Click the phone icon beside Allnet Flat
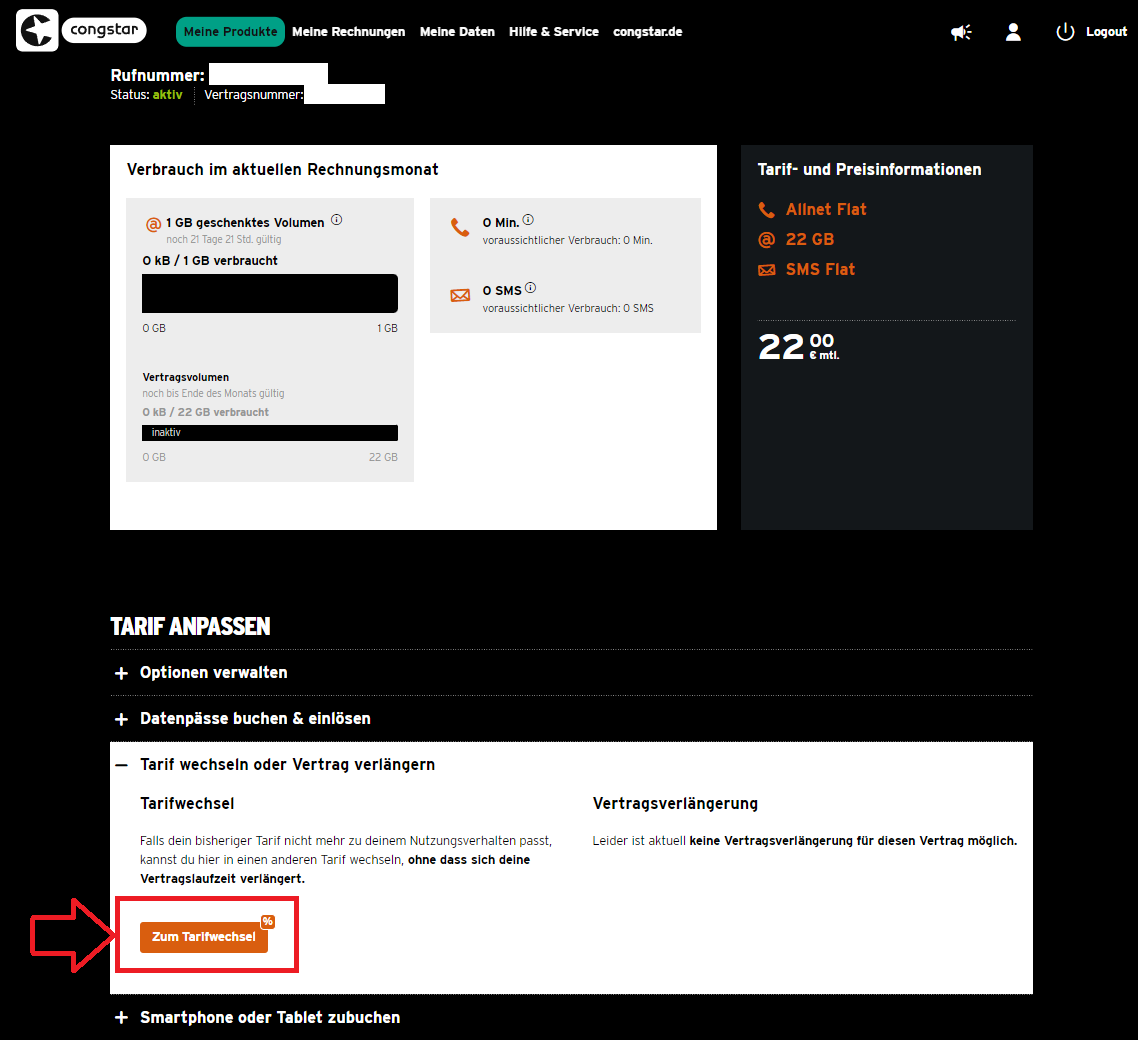The width and height of the screenshot is (1138, 1040). [x=767, y=210]
